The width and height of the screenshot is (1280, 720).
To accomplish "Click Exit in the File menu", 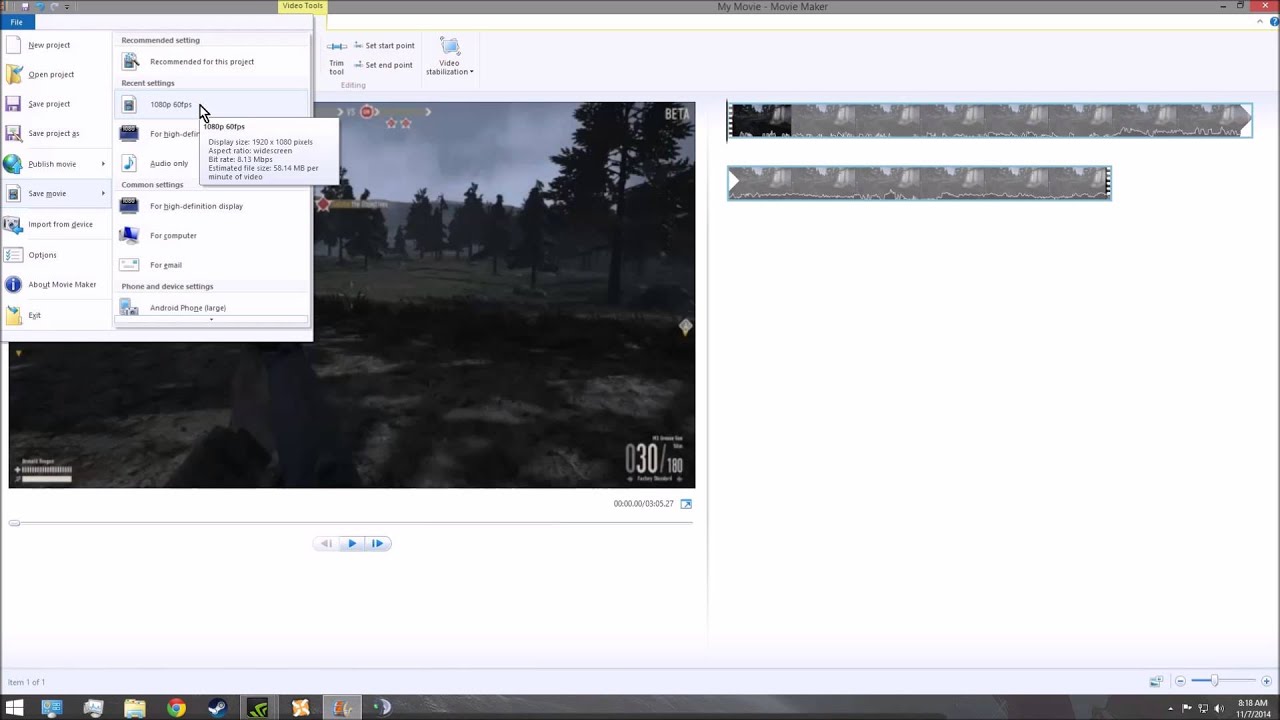I will click(56, 315).
